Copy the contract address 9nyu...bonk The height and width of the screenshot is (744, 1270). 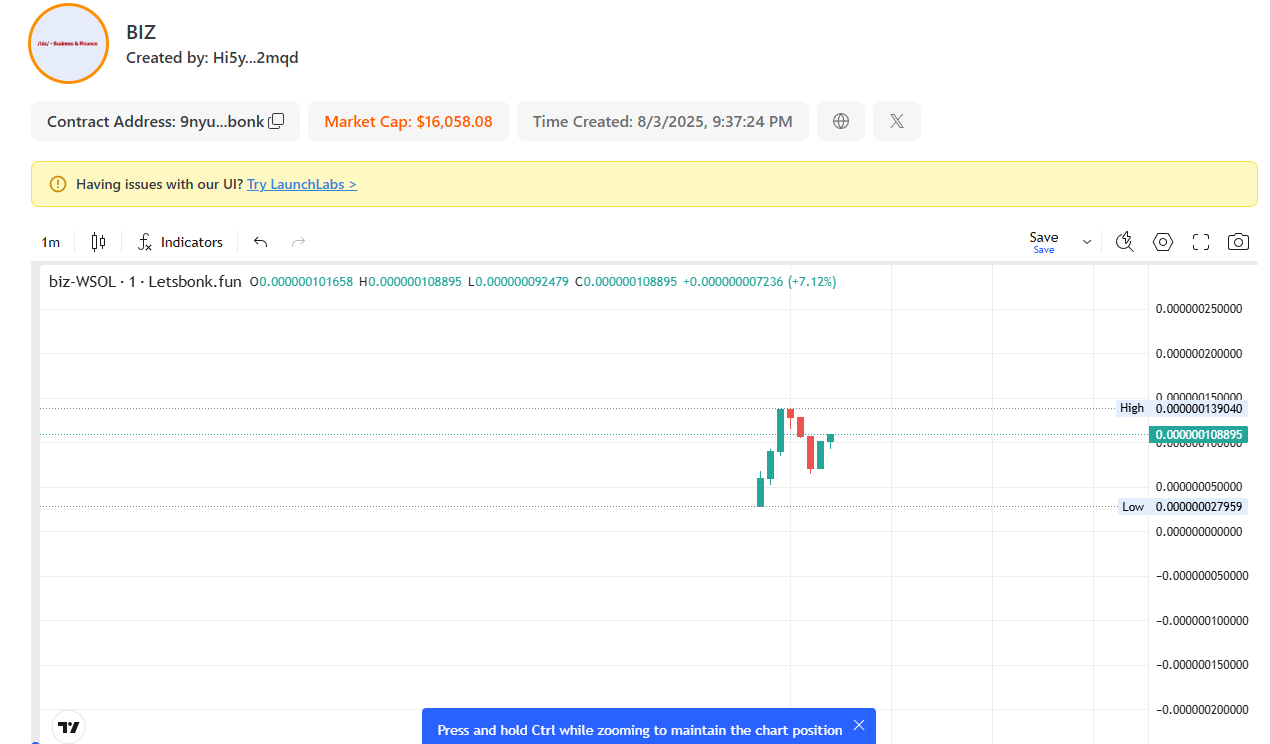point(277,121)
